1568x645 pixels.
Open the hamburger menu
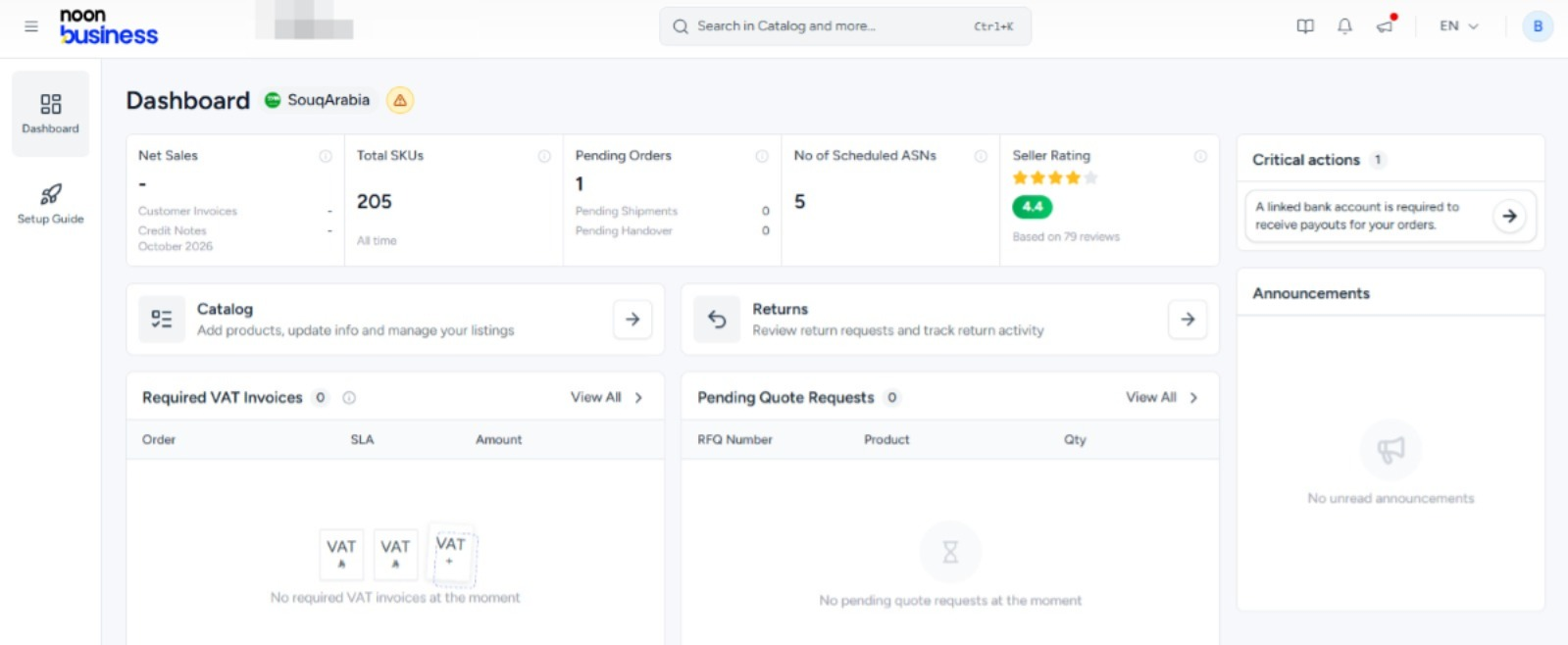point(31,26)
